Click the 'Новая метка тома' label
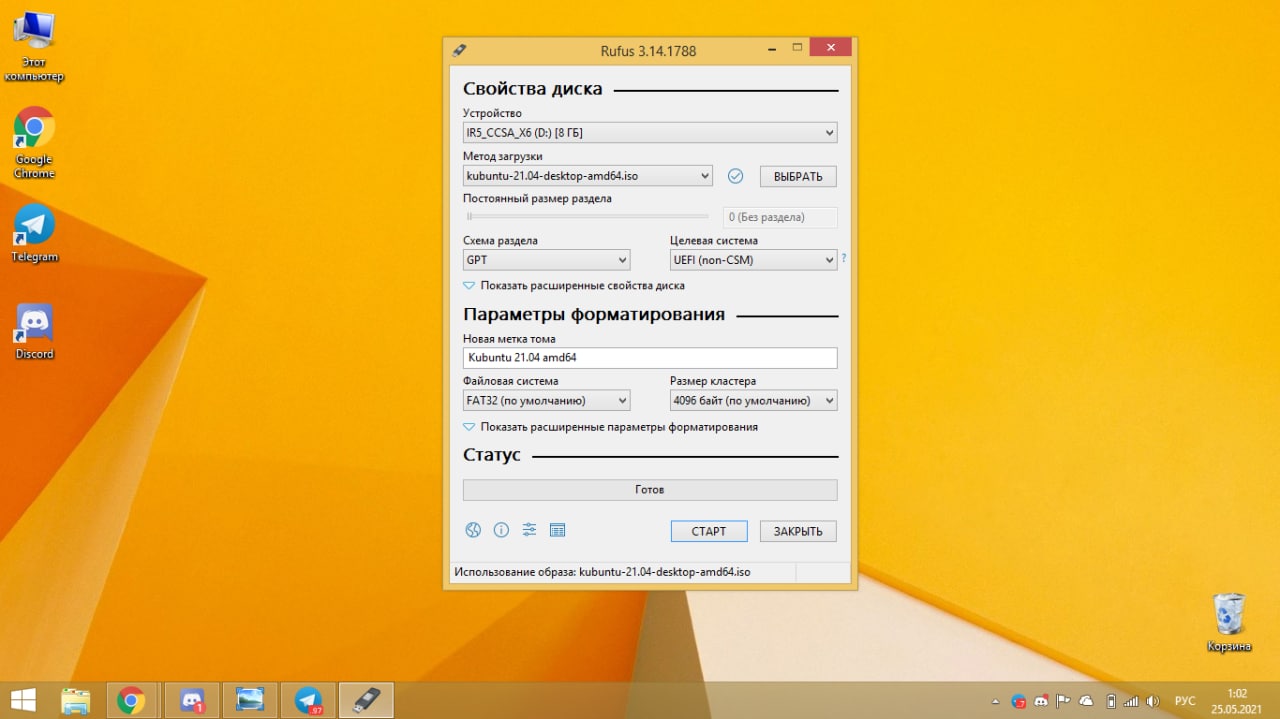Viewport: 1280px width, 719px height. pos(509,339)
